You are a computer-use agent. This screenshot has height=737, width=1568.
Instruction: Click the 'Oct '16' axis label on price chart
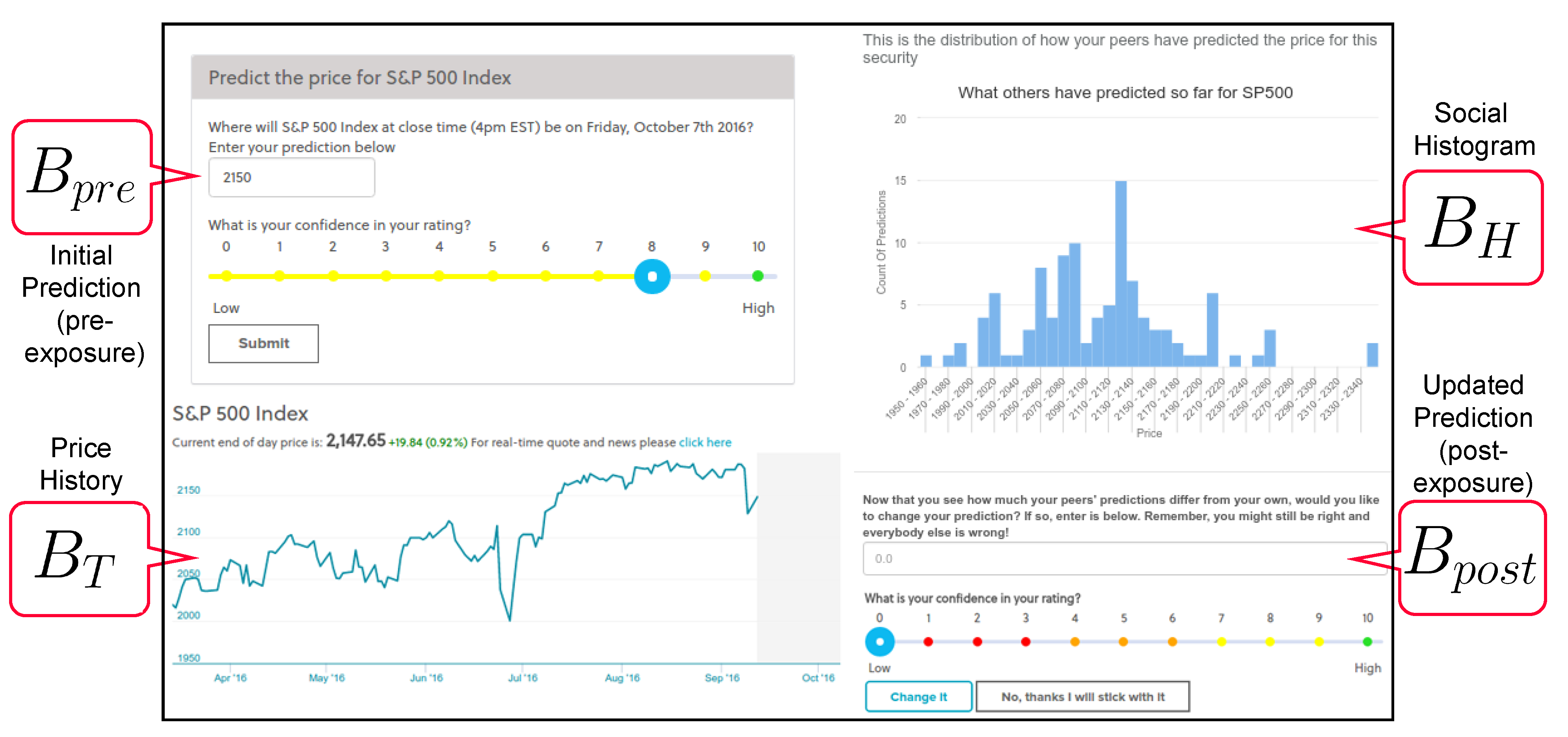[x=818, y=678]
